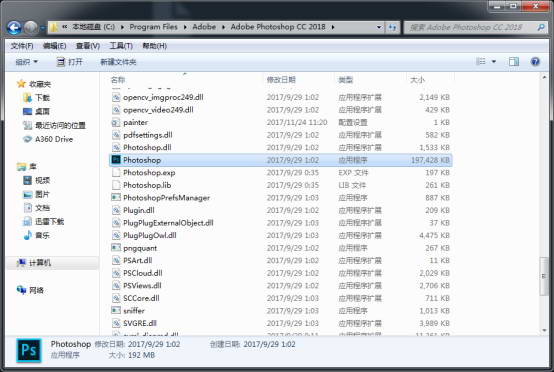Sort by Date modified (修改日期) column
This screenshot has height=372, width=554.
(281, 80)
